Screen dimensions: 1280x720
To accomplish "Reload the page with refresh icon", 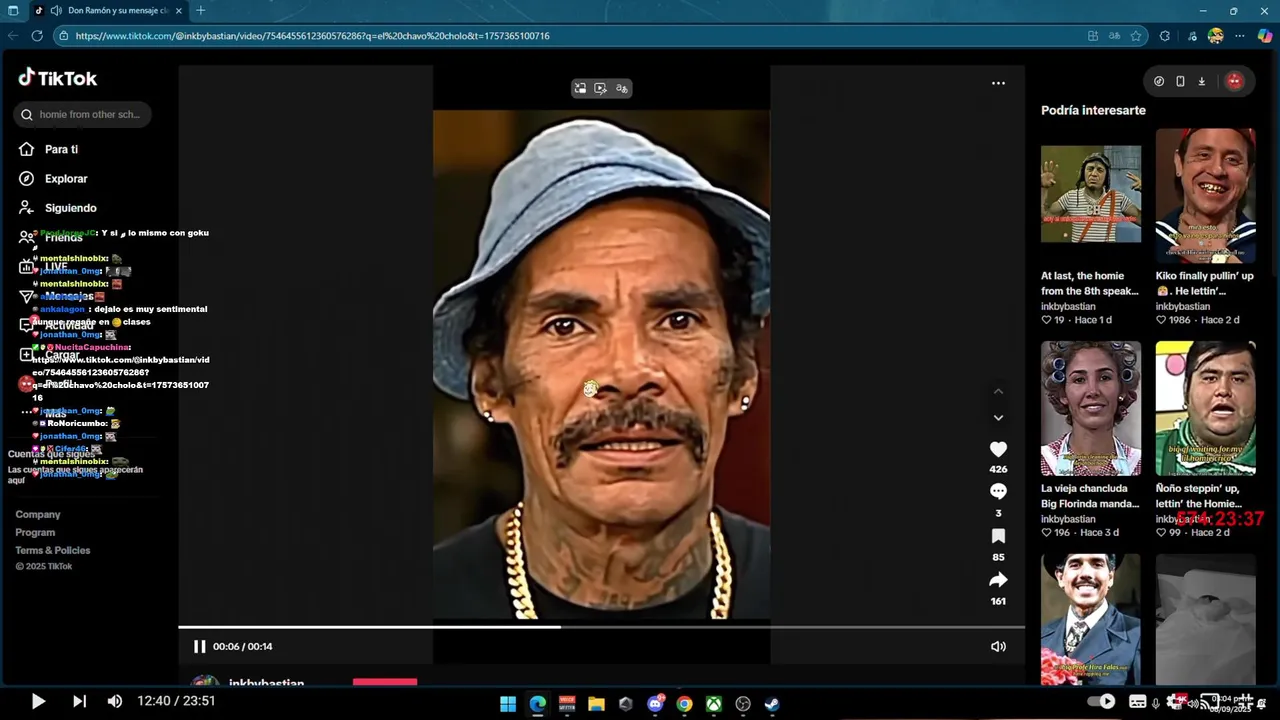I will (37, 35).
